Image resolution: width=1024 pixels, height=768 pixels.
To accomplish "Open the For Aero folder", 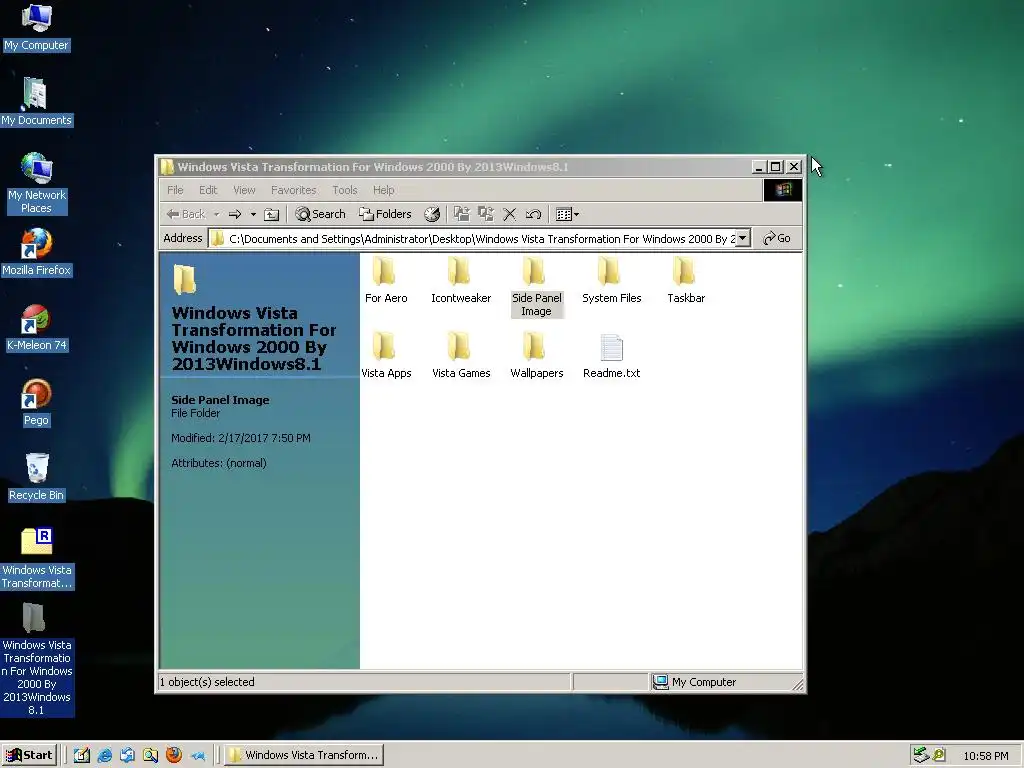I will (386, 280).
